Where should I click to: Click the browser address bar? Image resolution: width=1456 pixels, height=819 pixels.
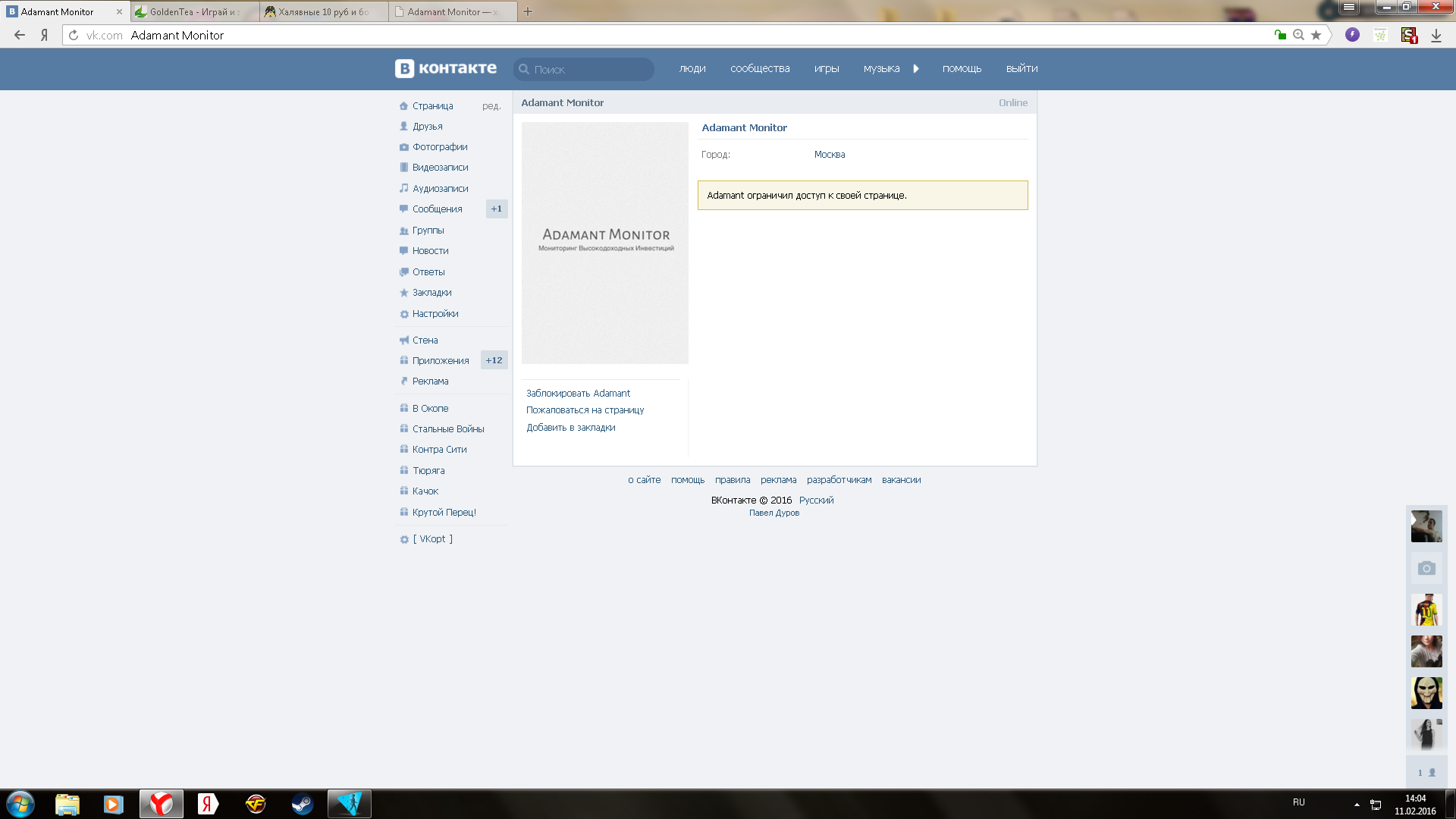667,35
